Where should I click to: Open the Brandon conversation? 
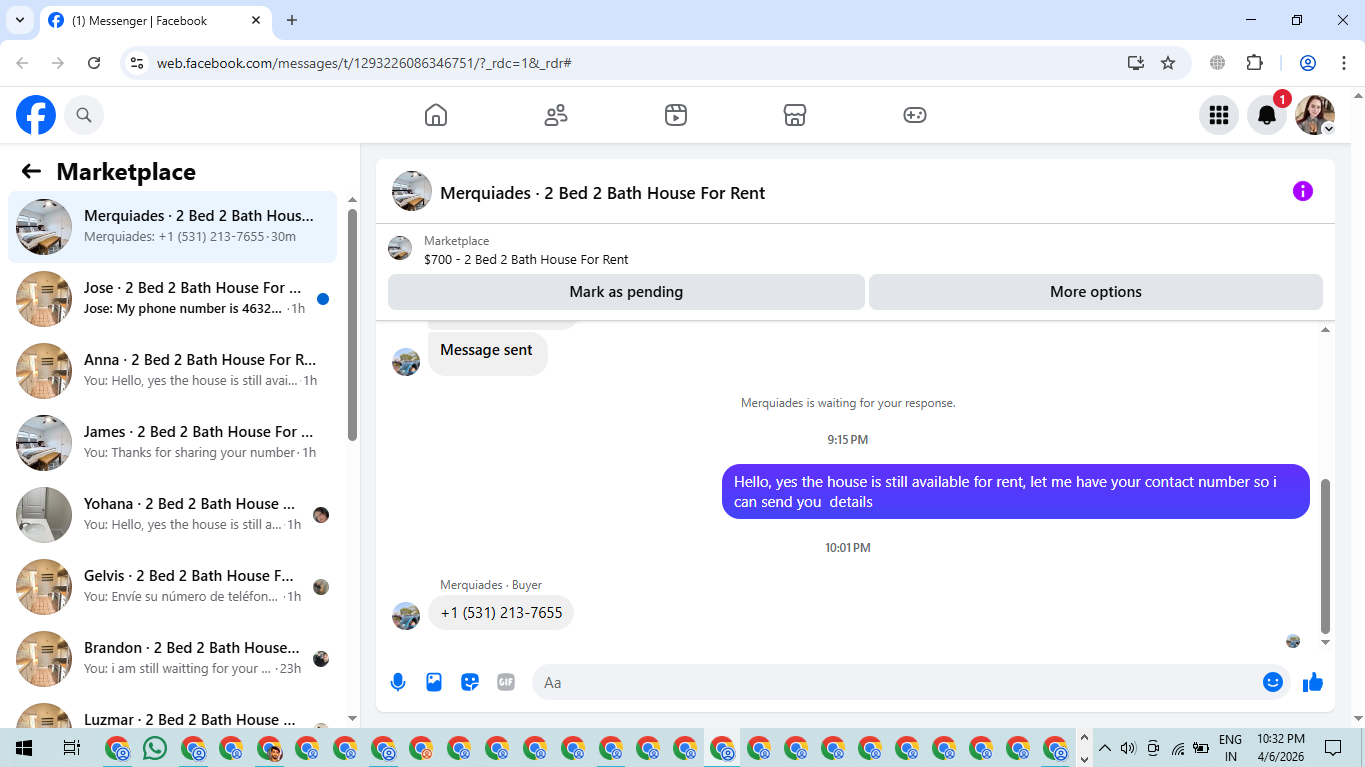coord(173,659)
